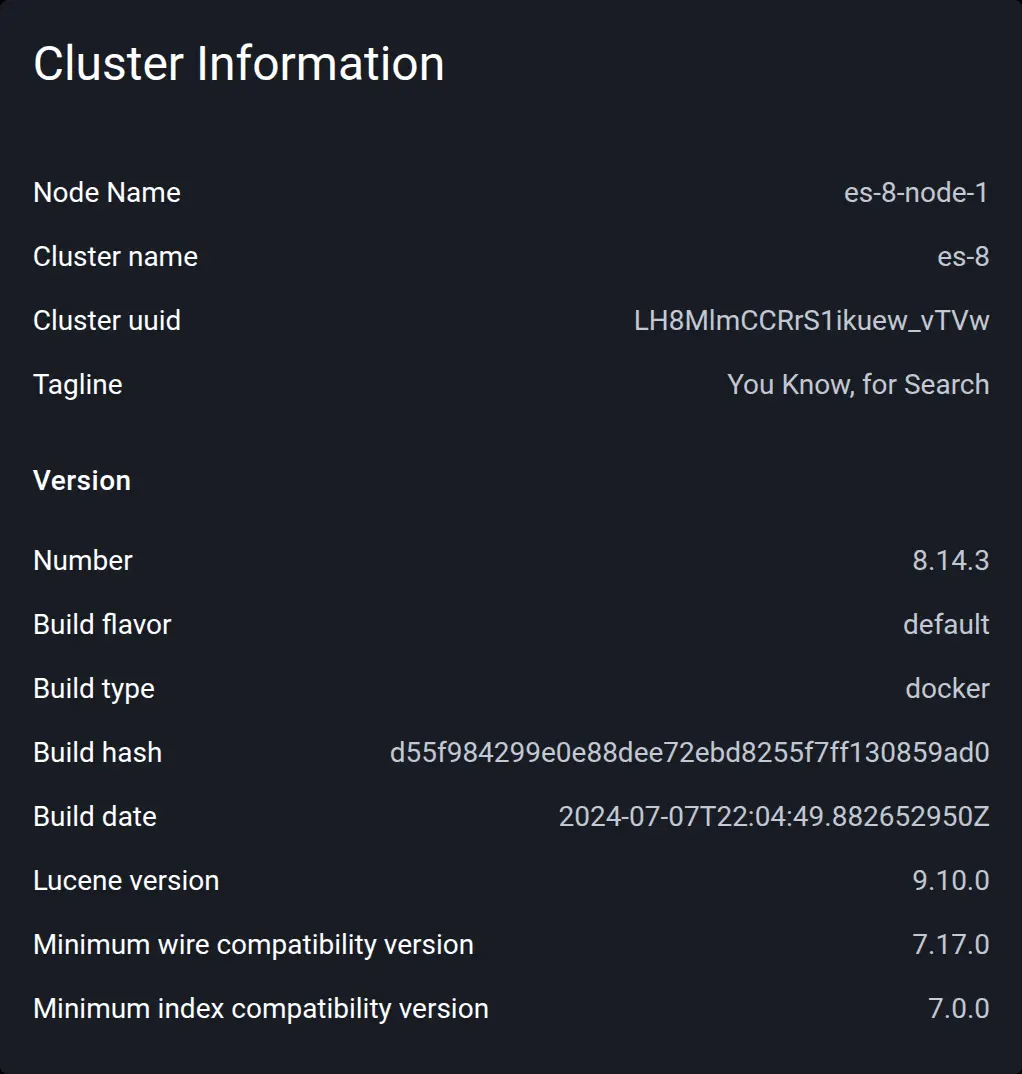The height and width of the screenshot is (1074, 1022).
Task: Select the build type value docker
Action: tap(947, 689)
